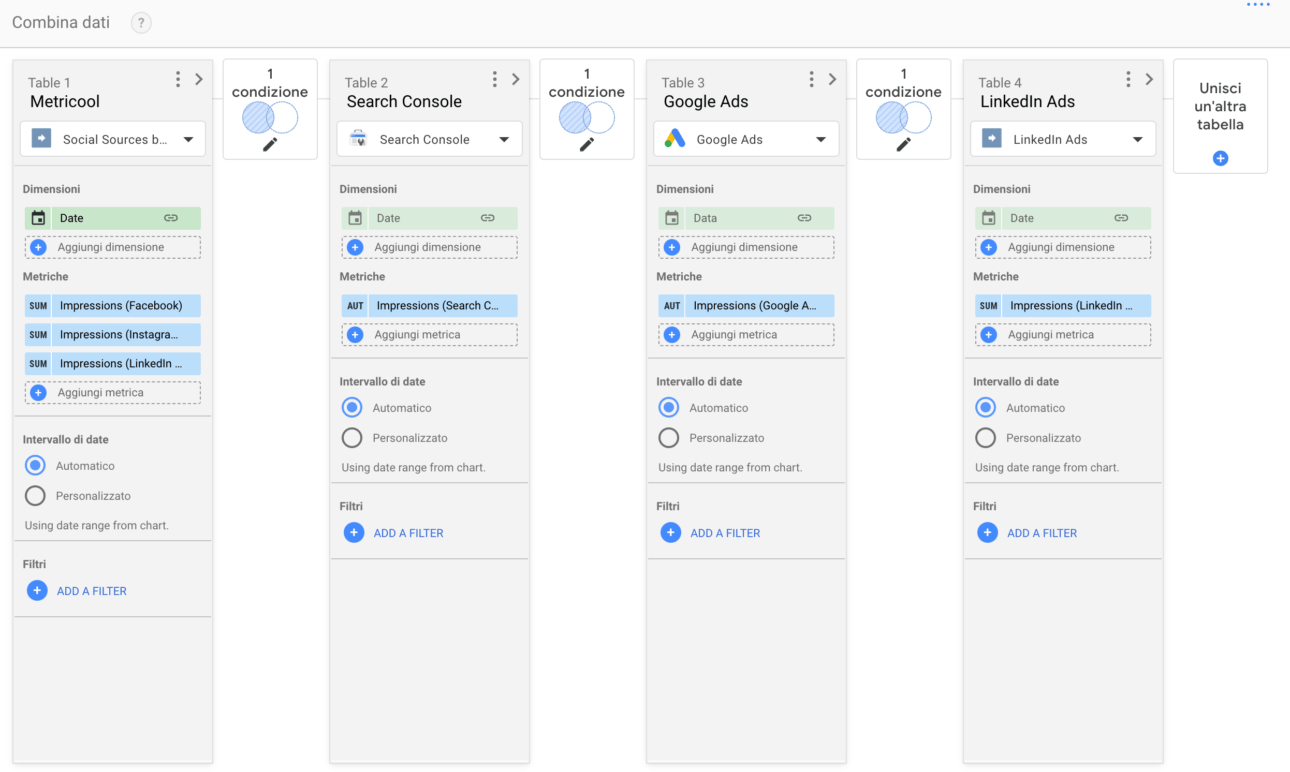Change AUT aggregation on Impressions (Google Ads)
Screen dimensions: 1290x772
tap(672, 306)
